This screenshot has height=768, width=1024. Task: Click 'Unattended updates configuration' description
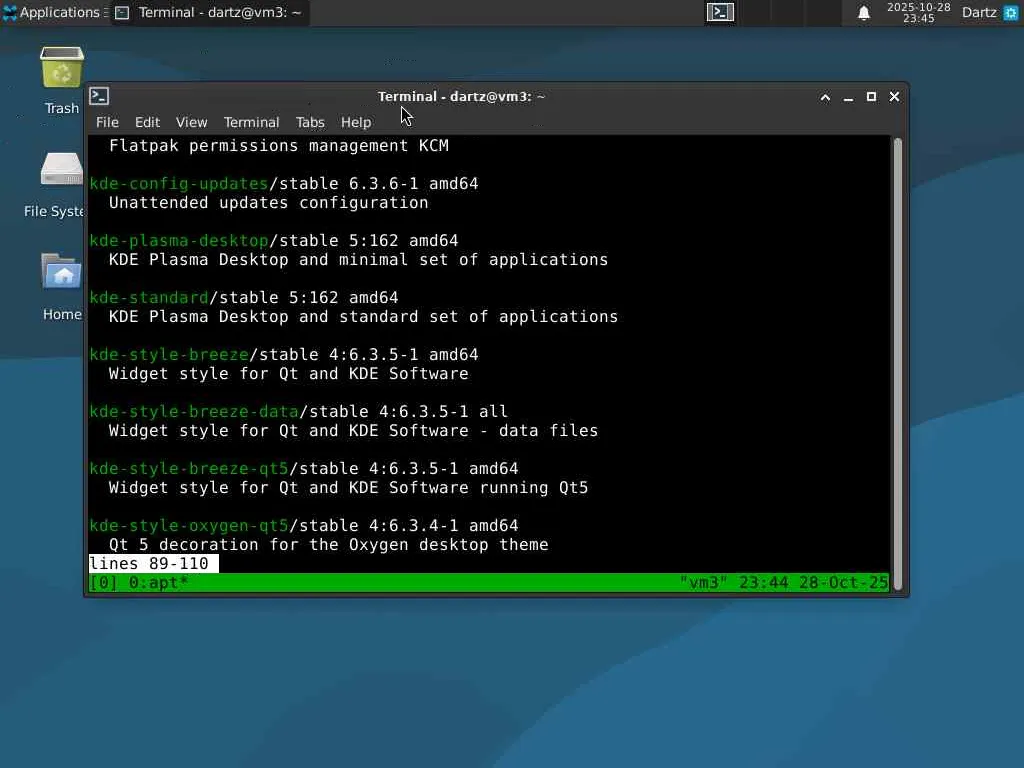268,202
